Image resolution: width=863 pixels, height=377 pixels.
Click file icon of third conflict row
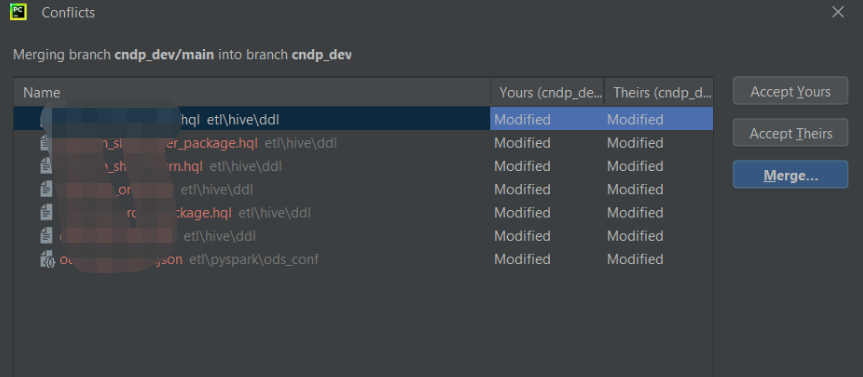click(x=46, y=166)
